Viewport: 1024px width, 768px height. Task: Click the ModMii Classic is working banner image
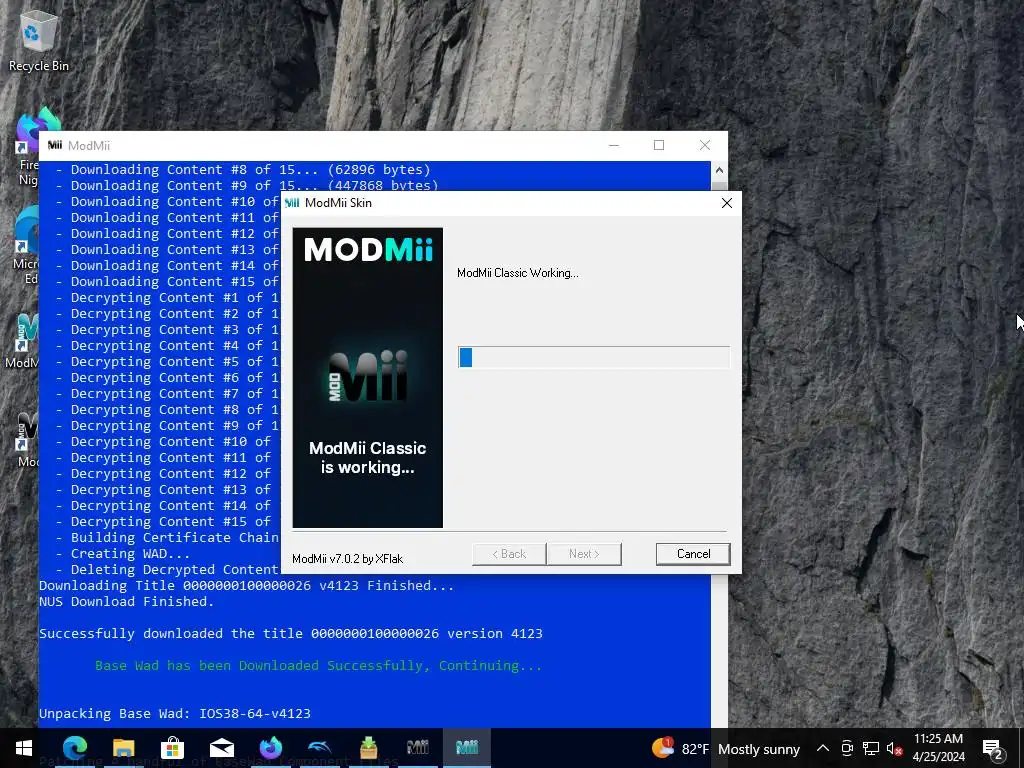point(368,377)
